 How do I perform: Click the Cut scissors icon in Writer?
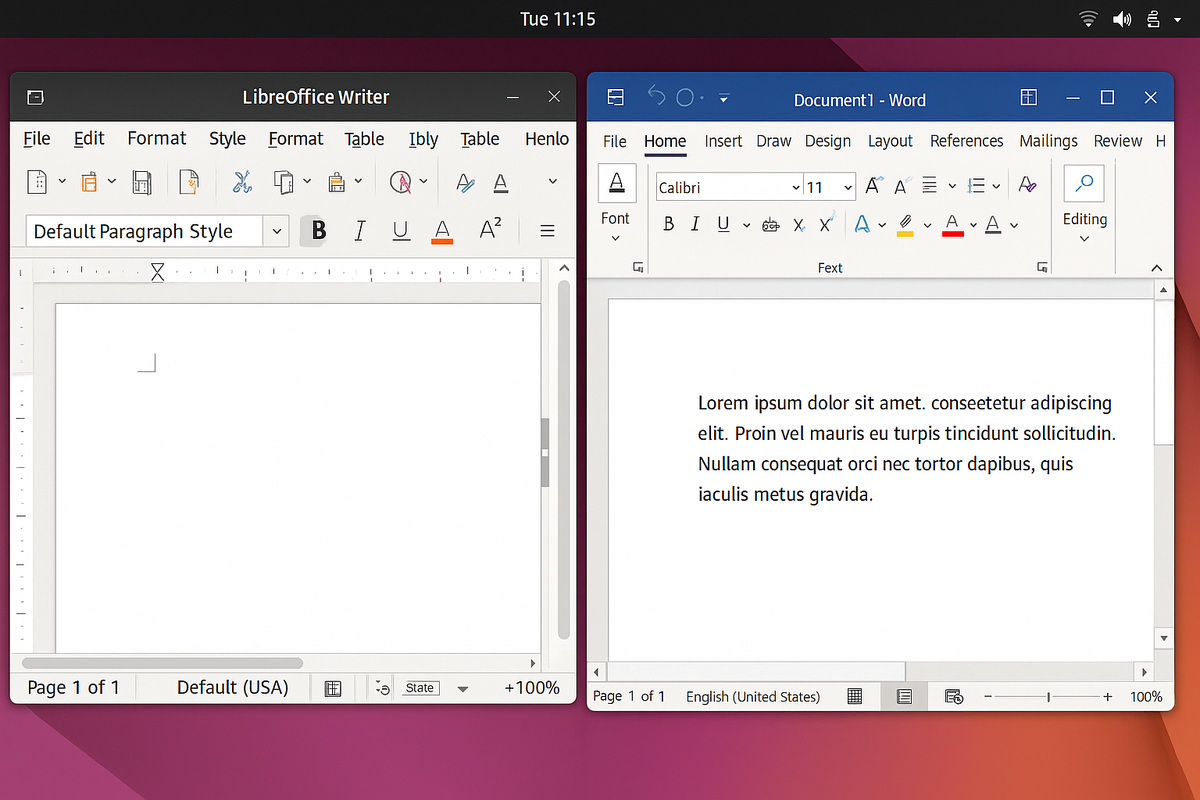(x=241, y=181)
